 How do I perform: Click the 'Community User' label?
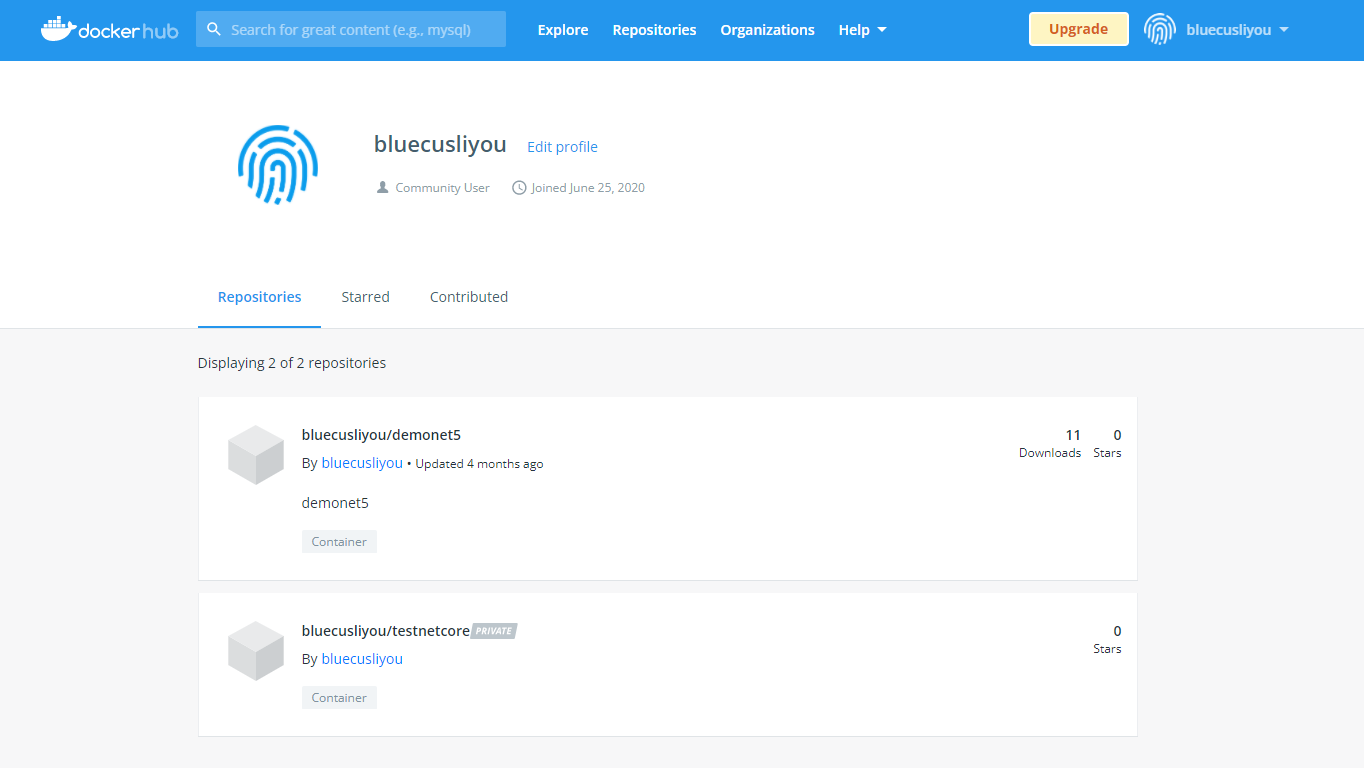tap(443, 187)
